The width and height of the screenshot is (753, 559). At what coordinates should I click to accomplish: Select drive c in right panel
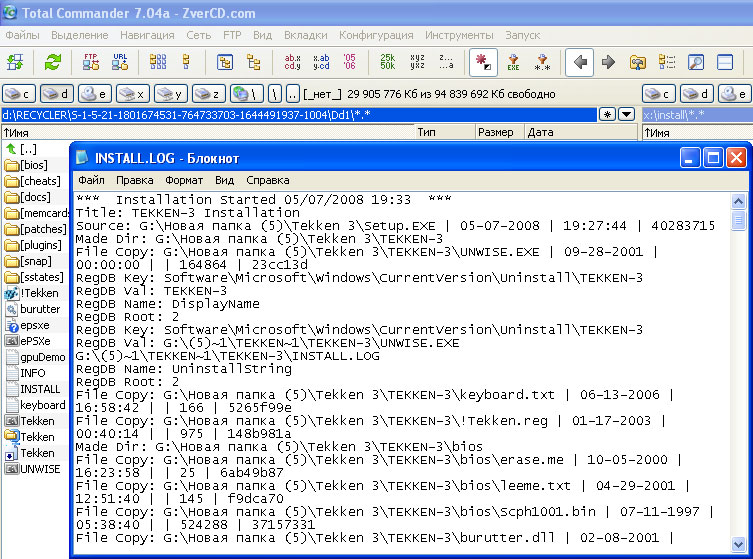click(659, 94)
